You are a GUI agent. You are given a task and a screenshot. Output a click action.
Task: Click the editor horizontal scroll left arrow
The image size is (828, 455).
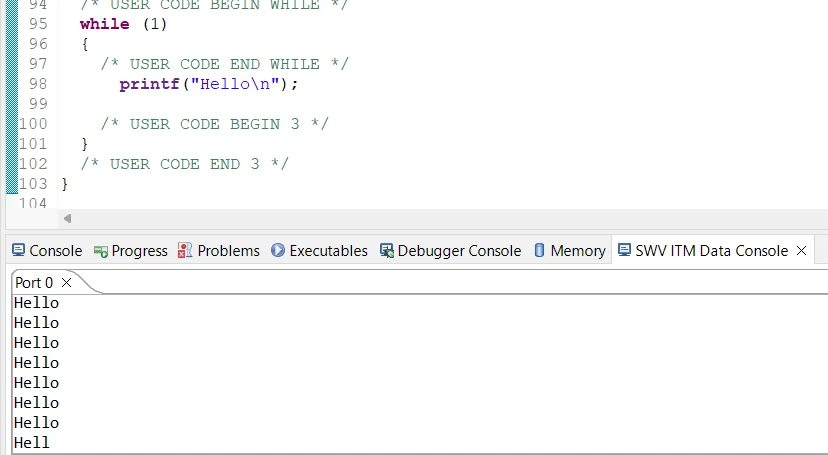pos(67,219)
